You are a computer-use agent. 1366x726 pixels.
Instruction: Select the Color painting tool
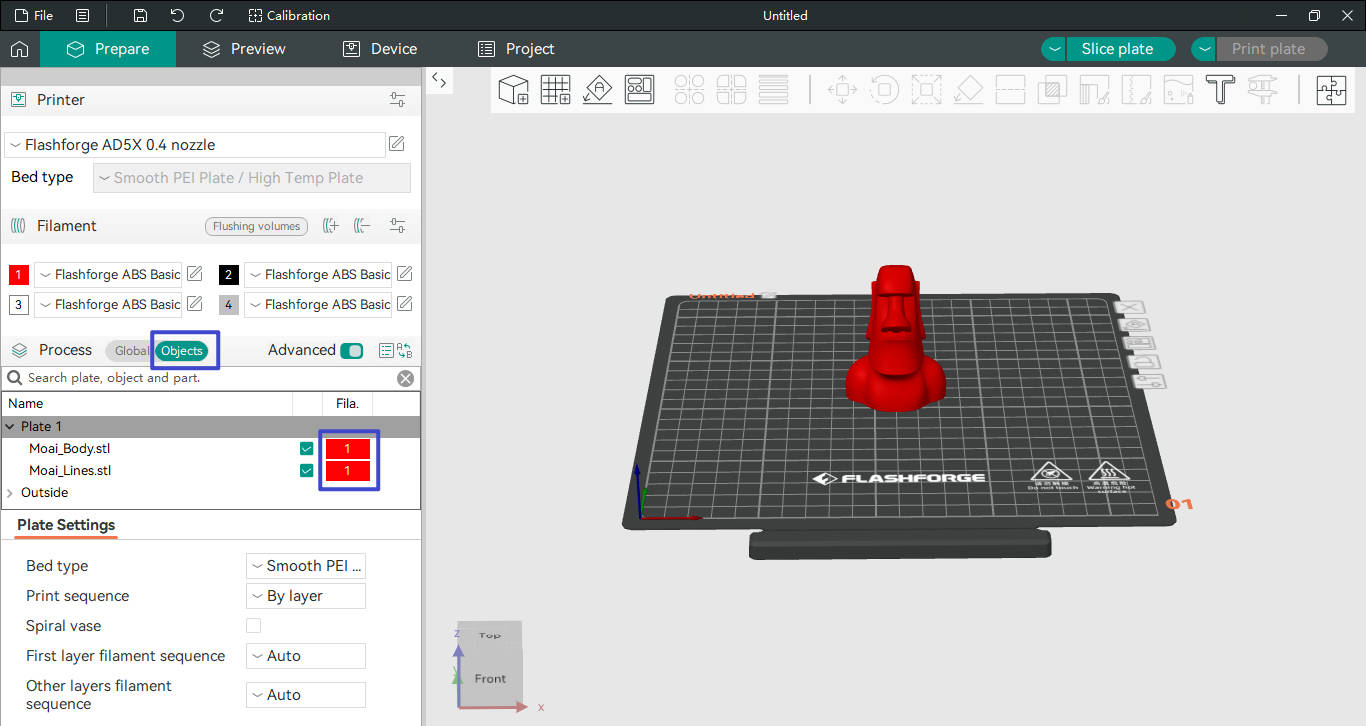click(1179, 90)
